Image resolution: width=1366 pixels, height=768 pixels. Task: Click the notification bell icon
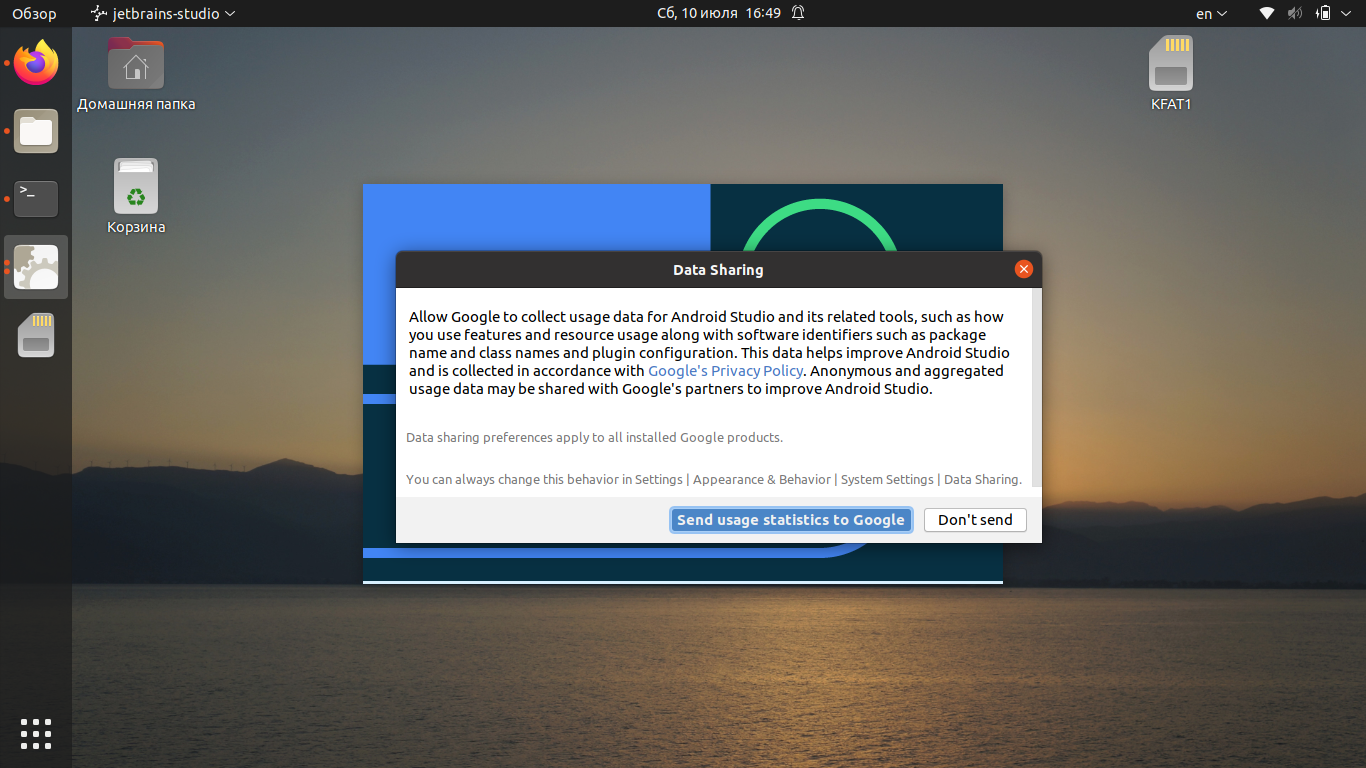click(x=798, y=13)
